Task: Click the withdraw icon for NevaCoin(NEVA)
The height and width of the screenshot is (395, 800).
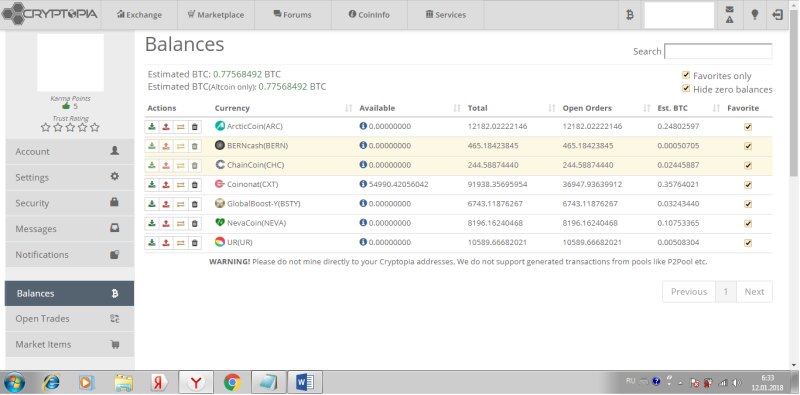Action: [166, 224]
